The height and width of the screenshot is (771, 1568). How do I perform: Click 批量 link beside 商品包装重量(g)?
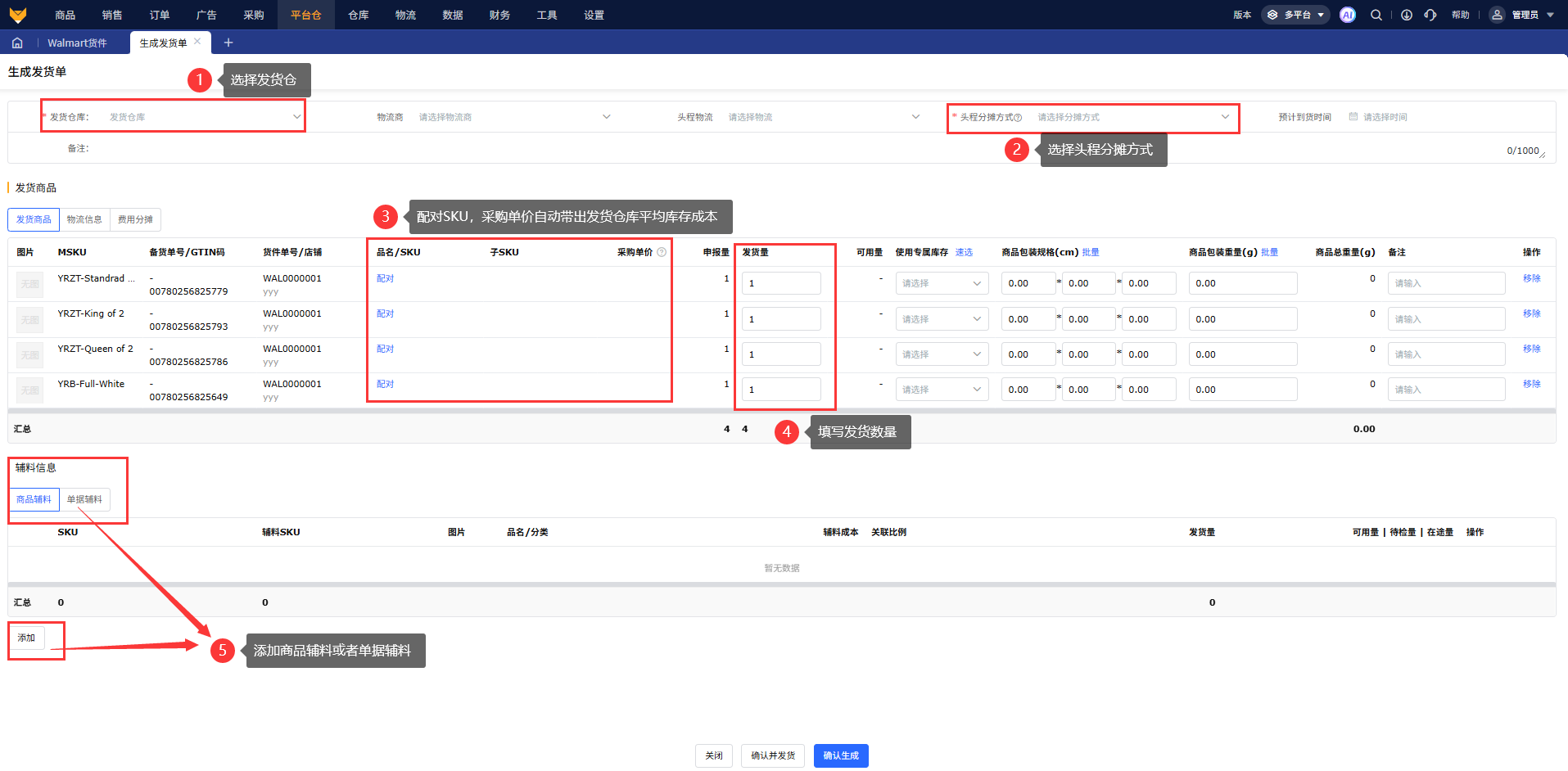point(1269,252)
